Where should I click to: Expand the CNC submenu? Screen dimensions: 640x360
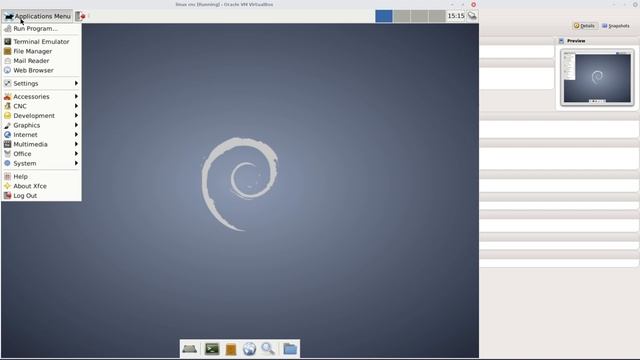41,106
